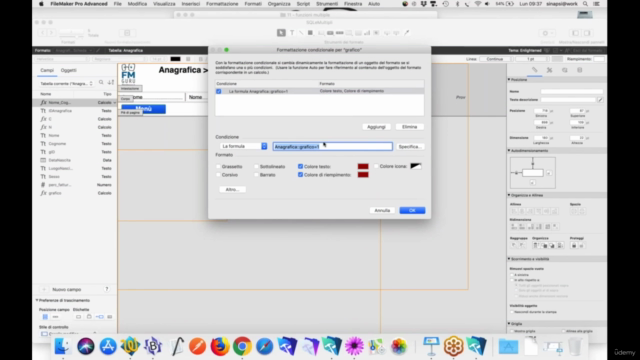Screen dimensions: 640x360
Task: Enable the Barrato checkbox
Action: pyautogui.click(x=256, y=175)
